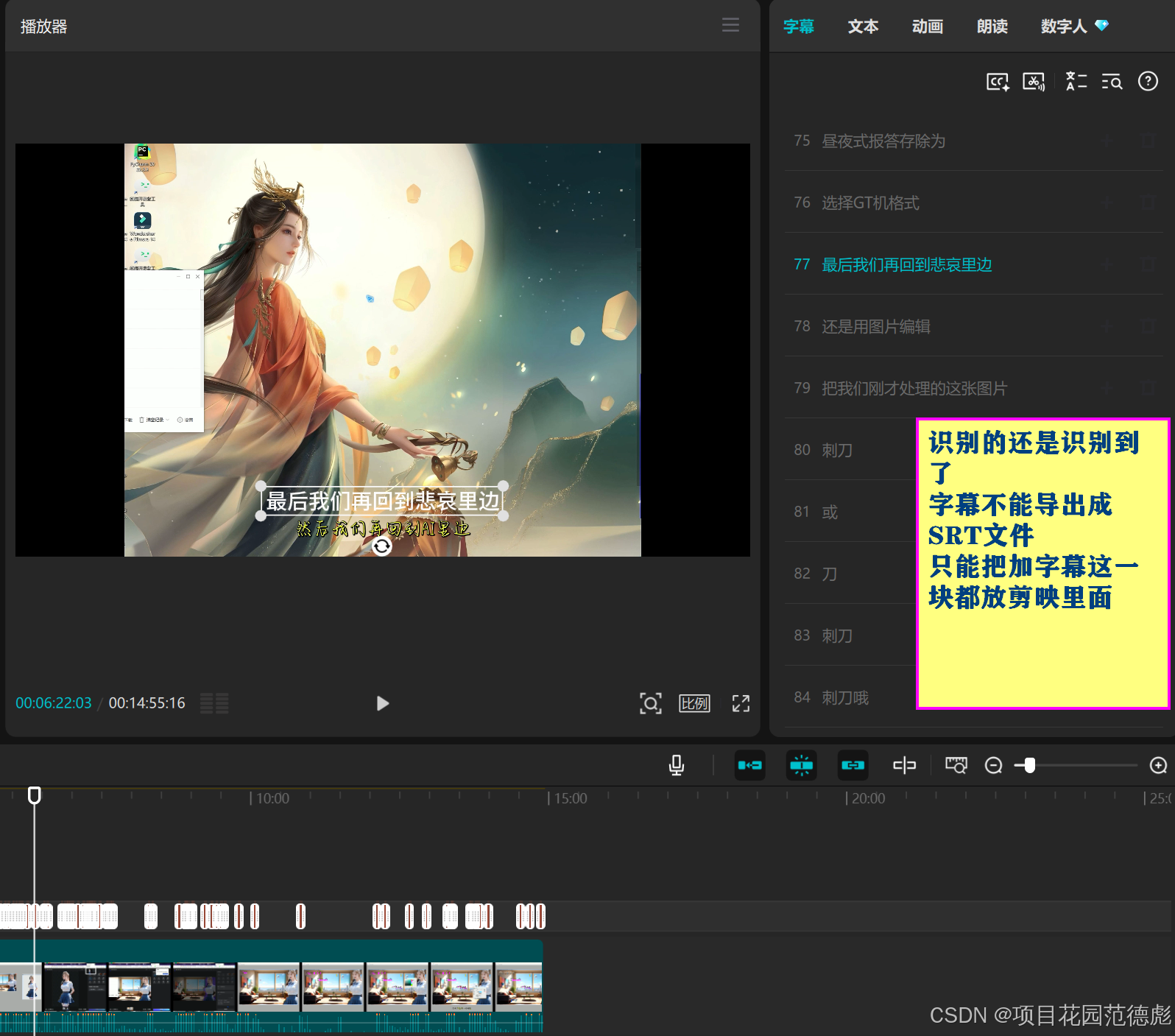Click the fit-timeline overview icon
This screenshot has height=1036, width=1175.
956,766
